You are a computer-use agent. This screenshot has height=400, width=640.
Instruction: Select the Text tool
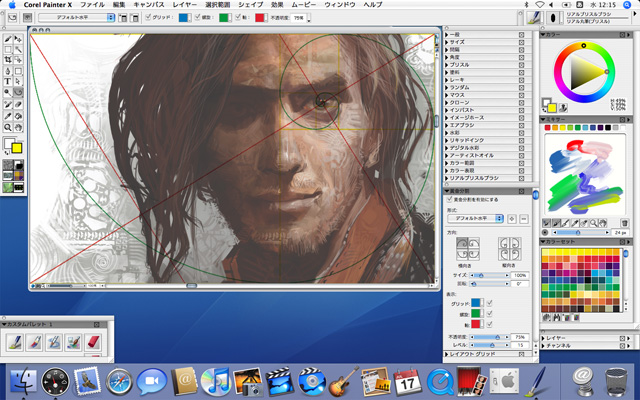(8, 82)
